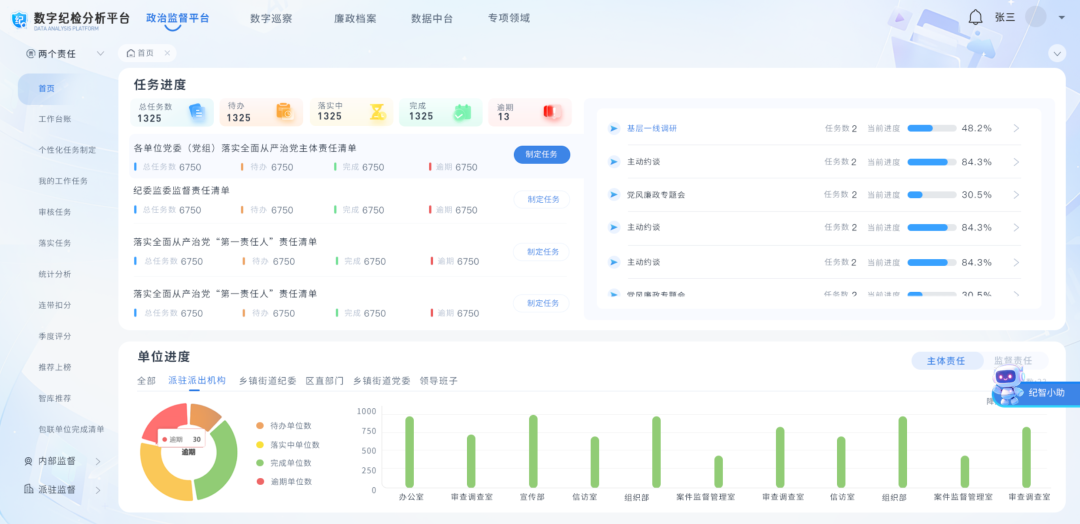Switch to 数字巡察 tab
The image size is (1080, 524).
tap(271, 19)
